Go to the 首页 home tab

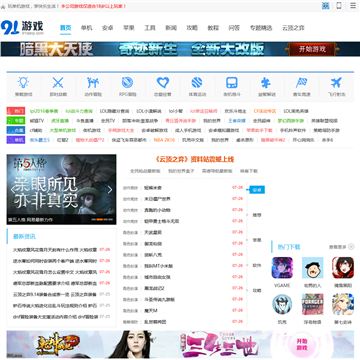(x=65, y=28)
